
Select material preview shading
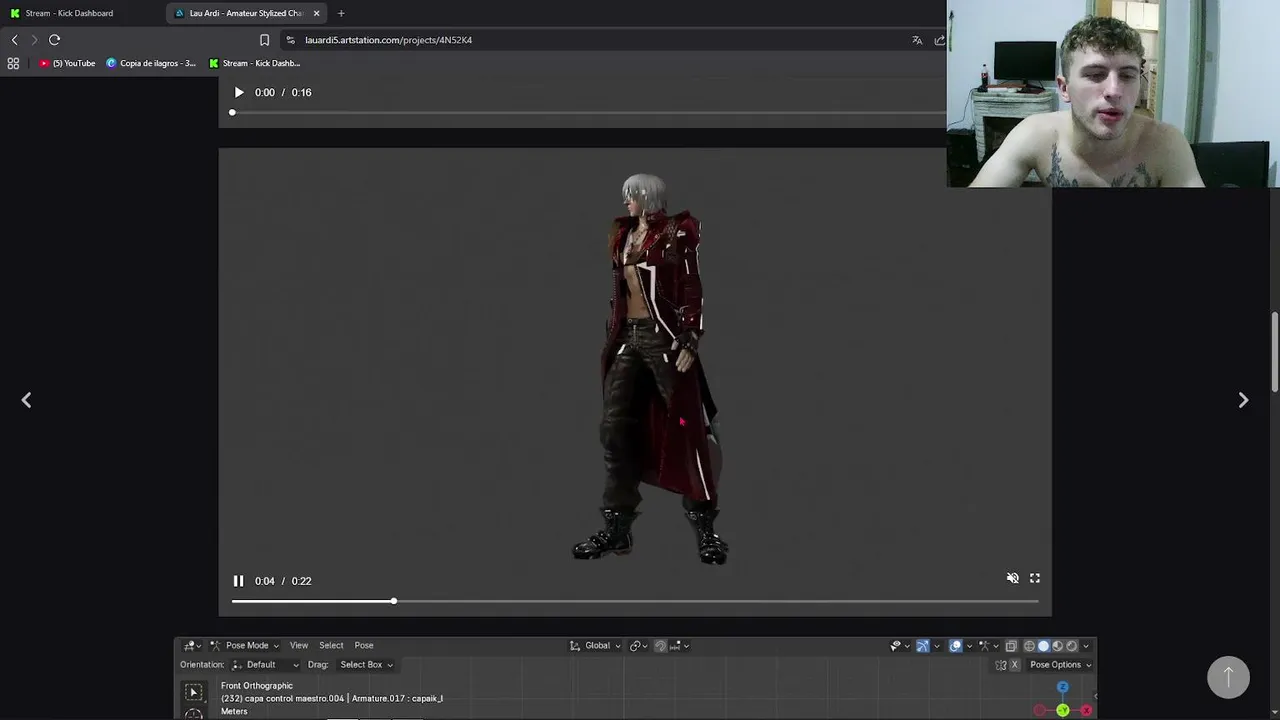1058,646
